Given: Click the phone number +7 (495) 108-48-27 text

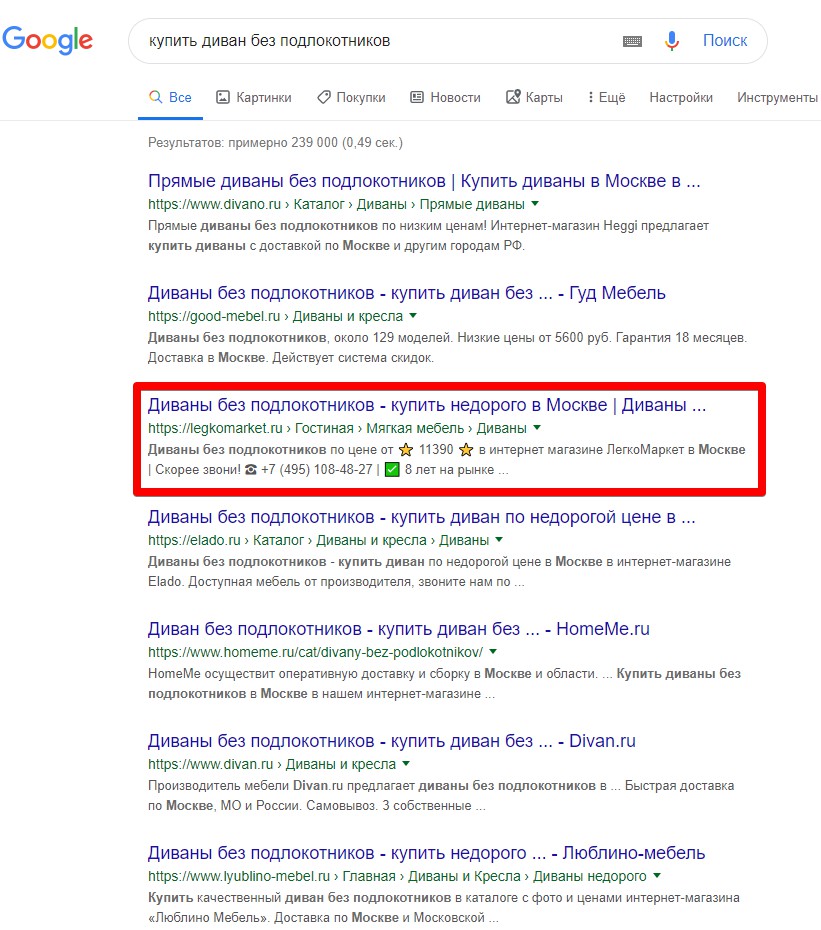Looking at the screenshot, I should click(x=317, y=470).
